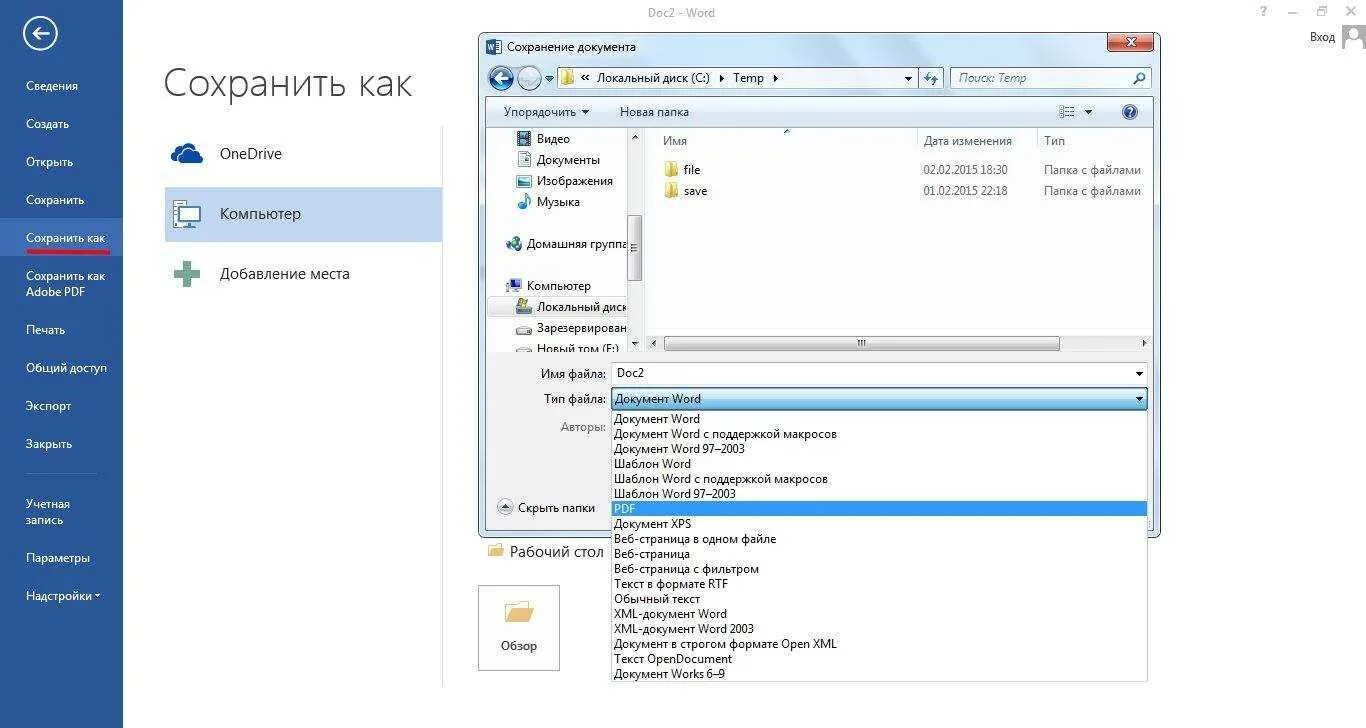Open the Упорядочить dropdown

point(546,112)
